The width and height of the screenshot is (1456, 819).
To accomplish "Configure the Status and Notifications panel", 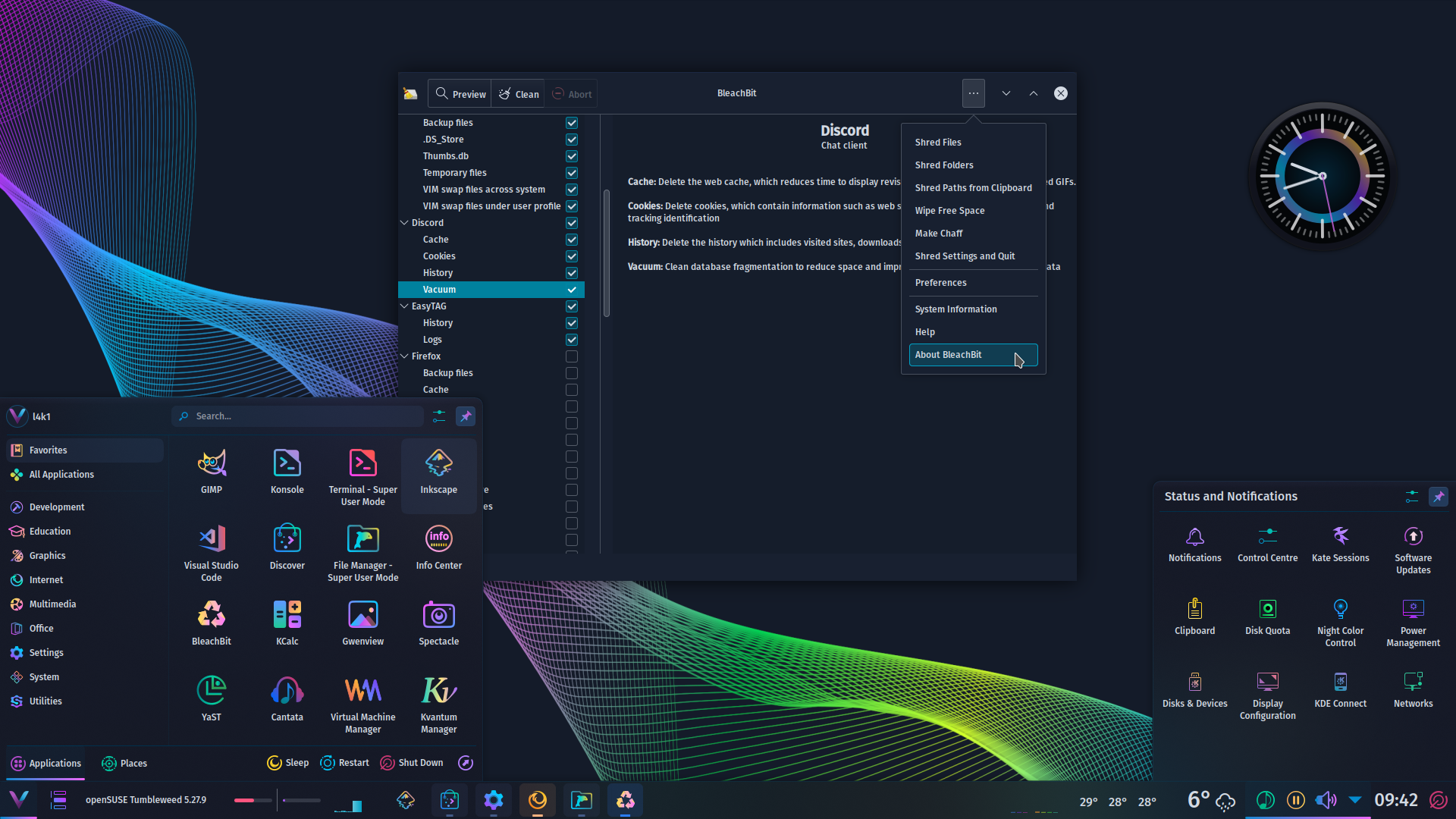I will point(1412,497).
